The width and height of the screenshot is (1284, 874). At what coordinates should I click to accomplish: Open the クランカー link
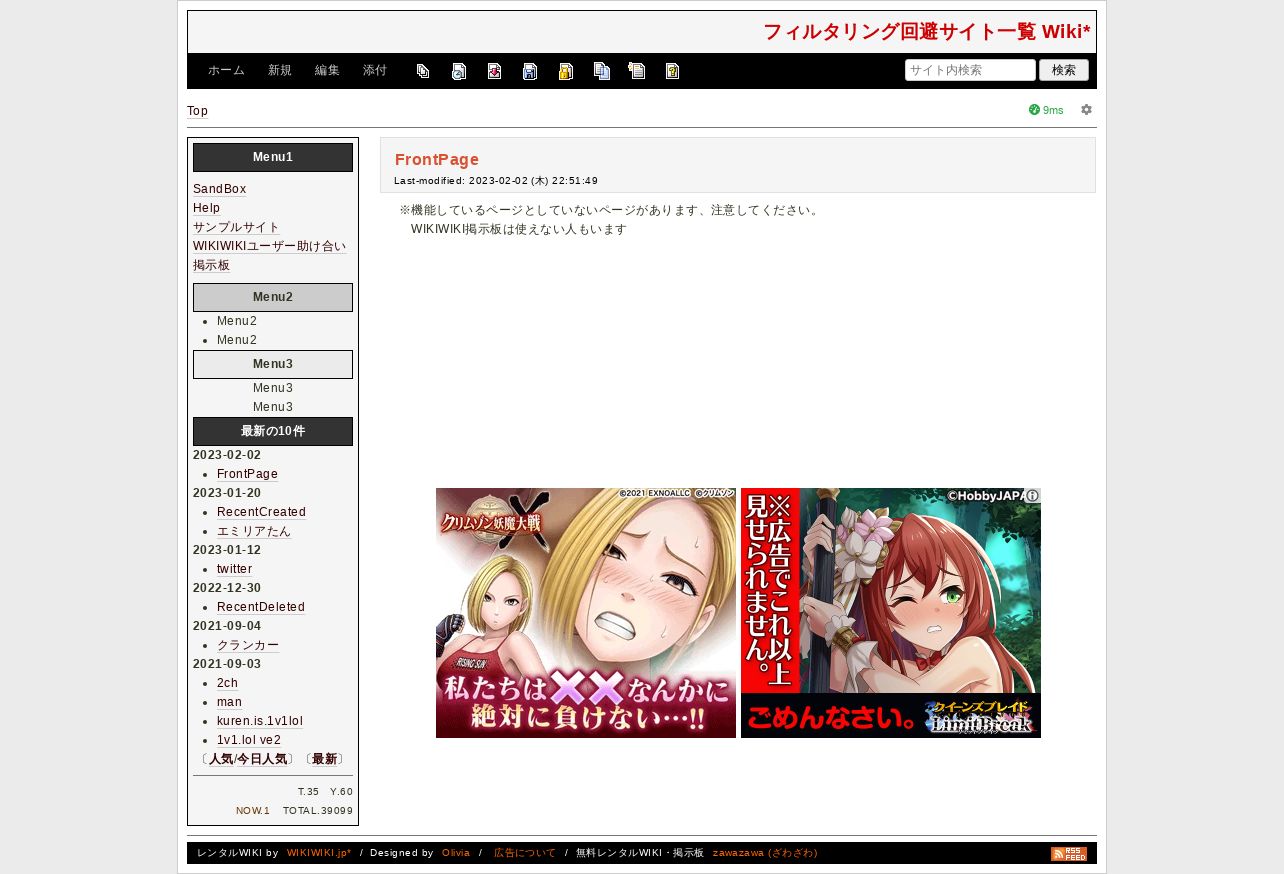[x=248, y=645]
